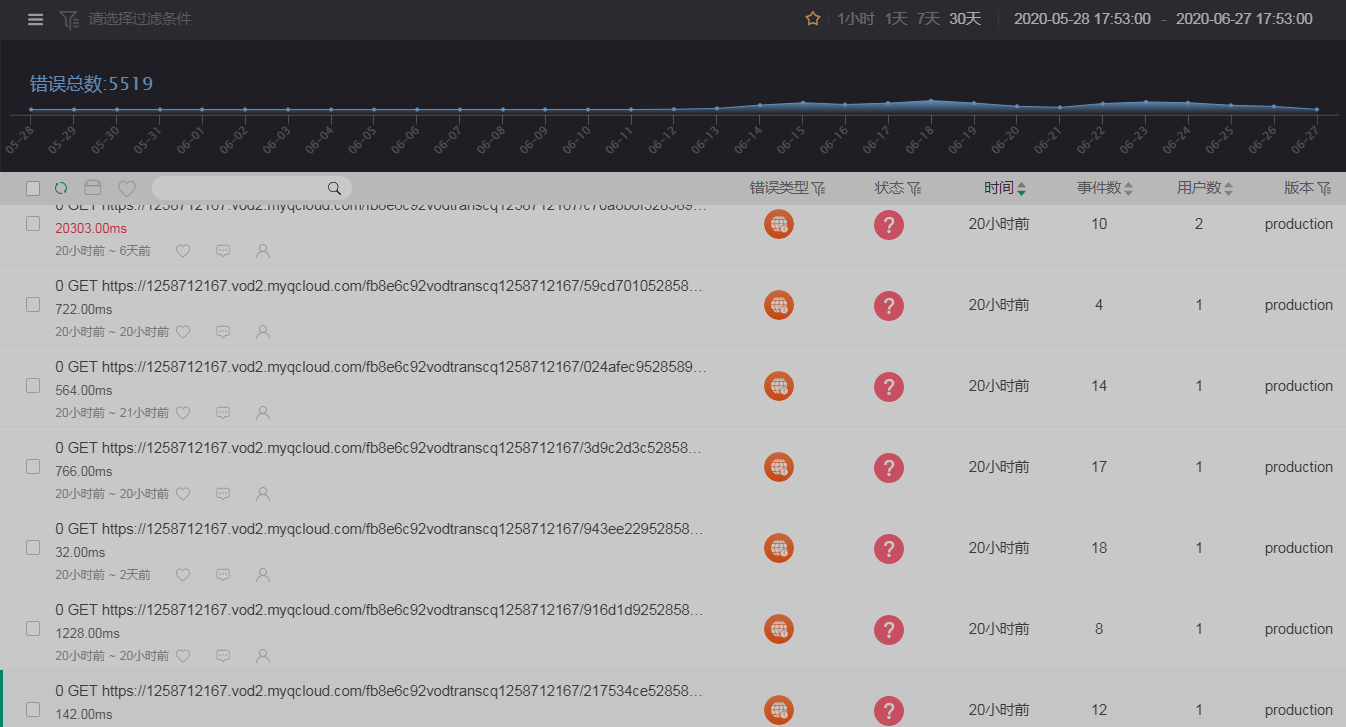The height and width of the screenshot is (727, 1346).
Task: Click the comment icon on the 722.00ms row
Action: point(223,331)
